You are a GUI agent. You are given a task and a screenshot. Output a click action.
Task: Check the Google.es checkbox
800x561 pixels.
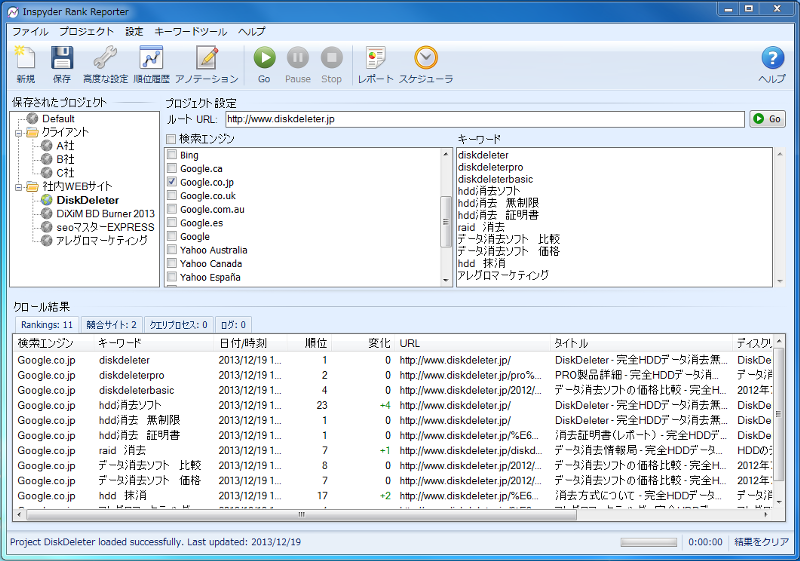point(172,222)
